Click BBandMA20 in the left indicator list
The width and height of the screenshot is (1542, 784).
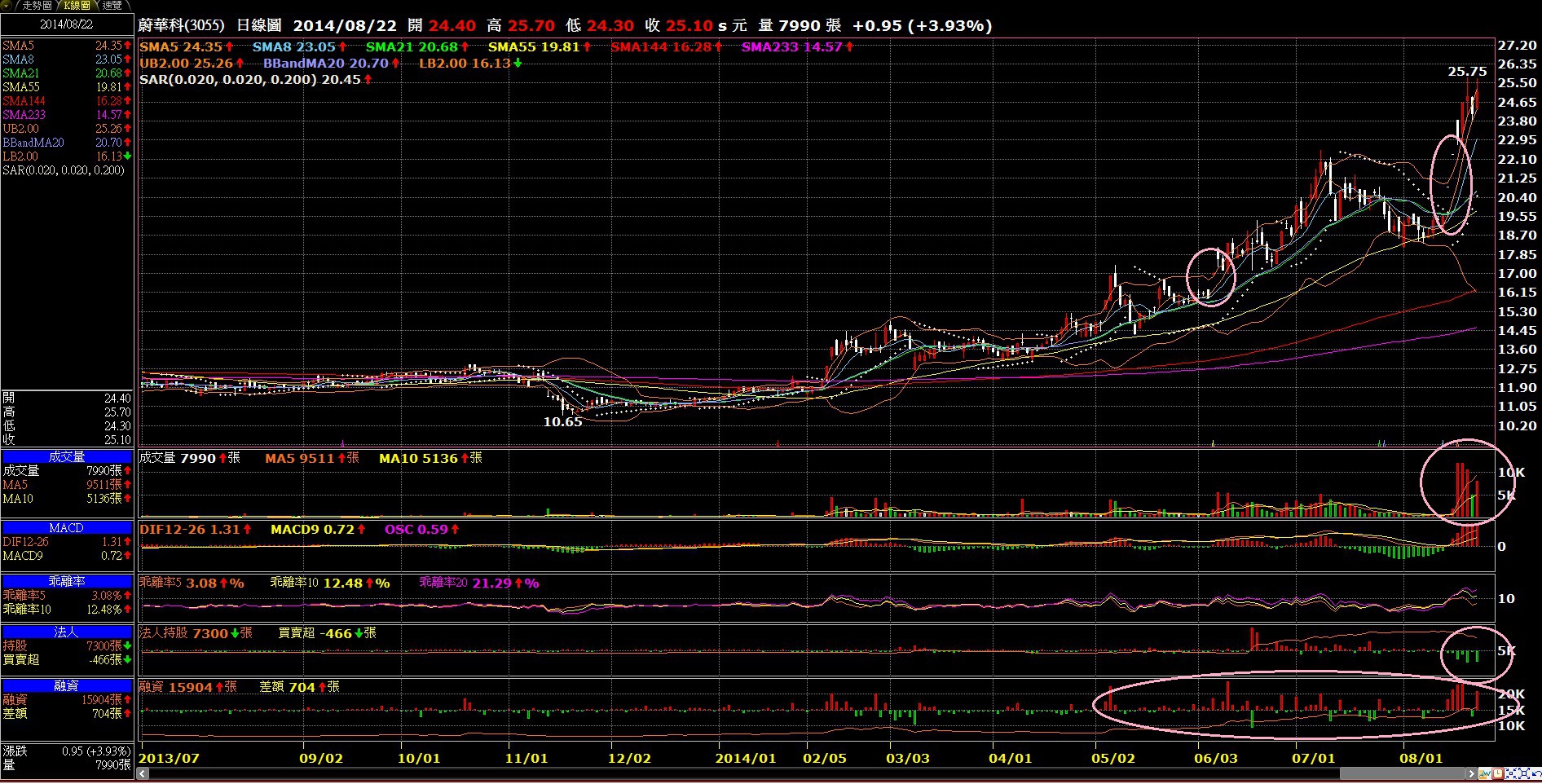(33, 143)
